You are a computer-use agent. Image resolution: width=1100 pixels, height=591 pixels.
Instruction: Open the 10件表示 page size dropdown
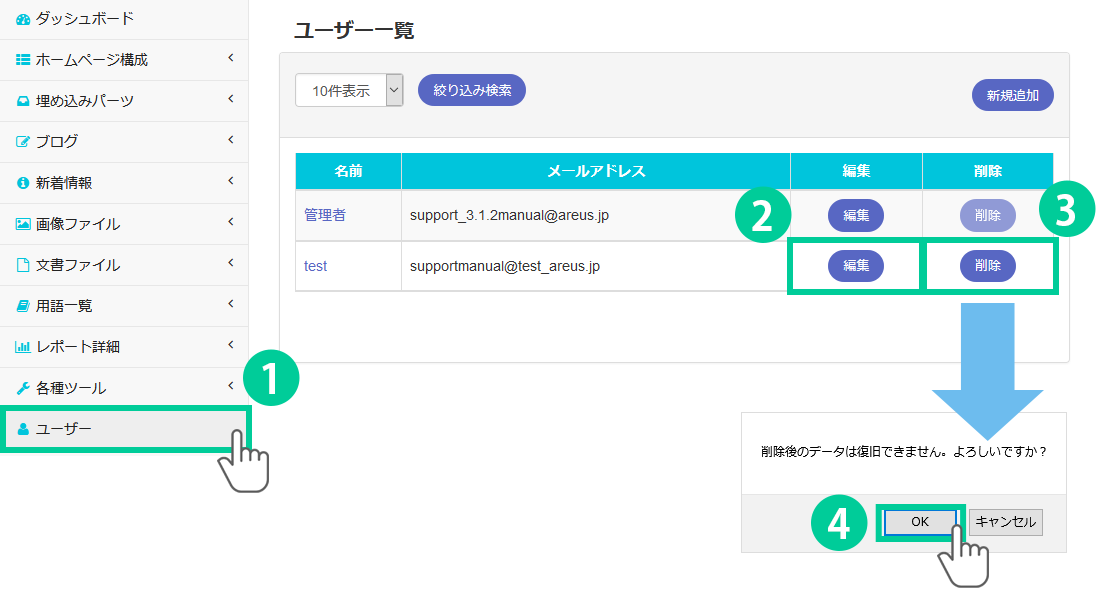tap(349, 90)
